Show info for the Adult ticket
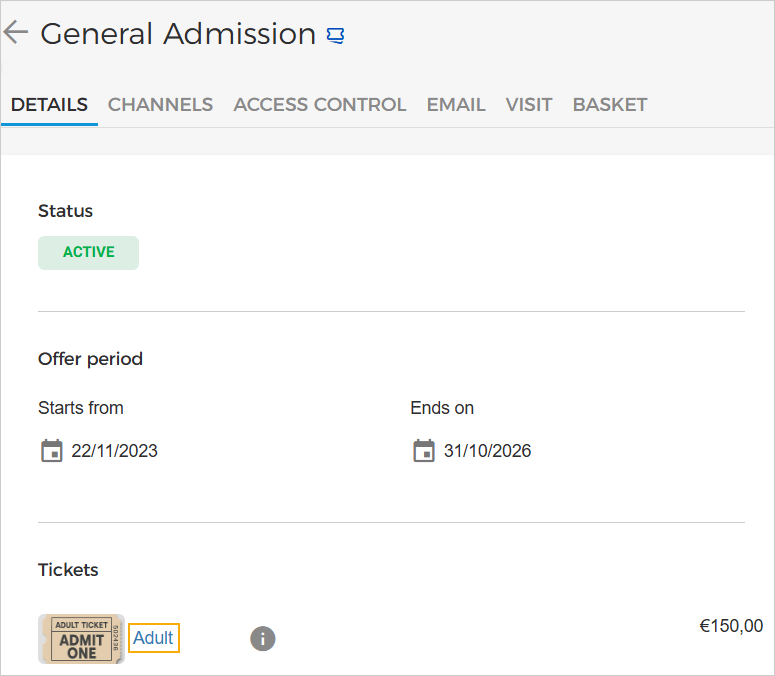The height and width of the screenshot is (676, 775). tap(262, 638)
